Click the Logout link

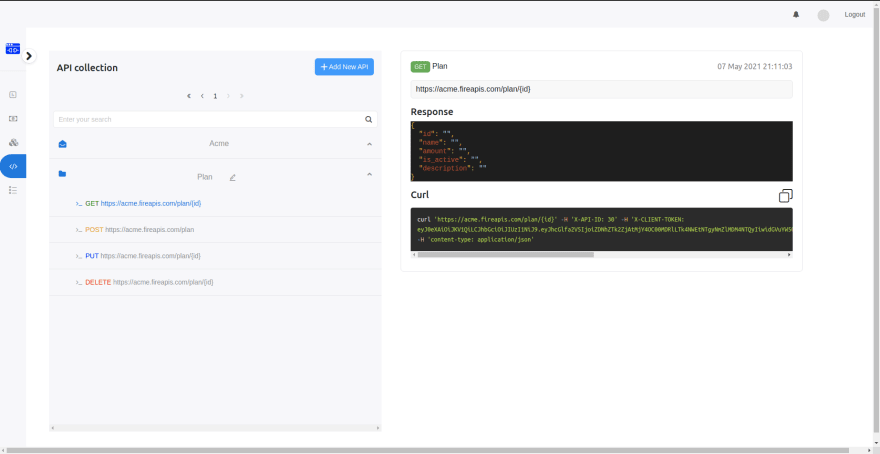click(x=855, y=15)
